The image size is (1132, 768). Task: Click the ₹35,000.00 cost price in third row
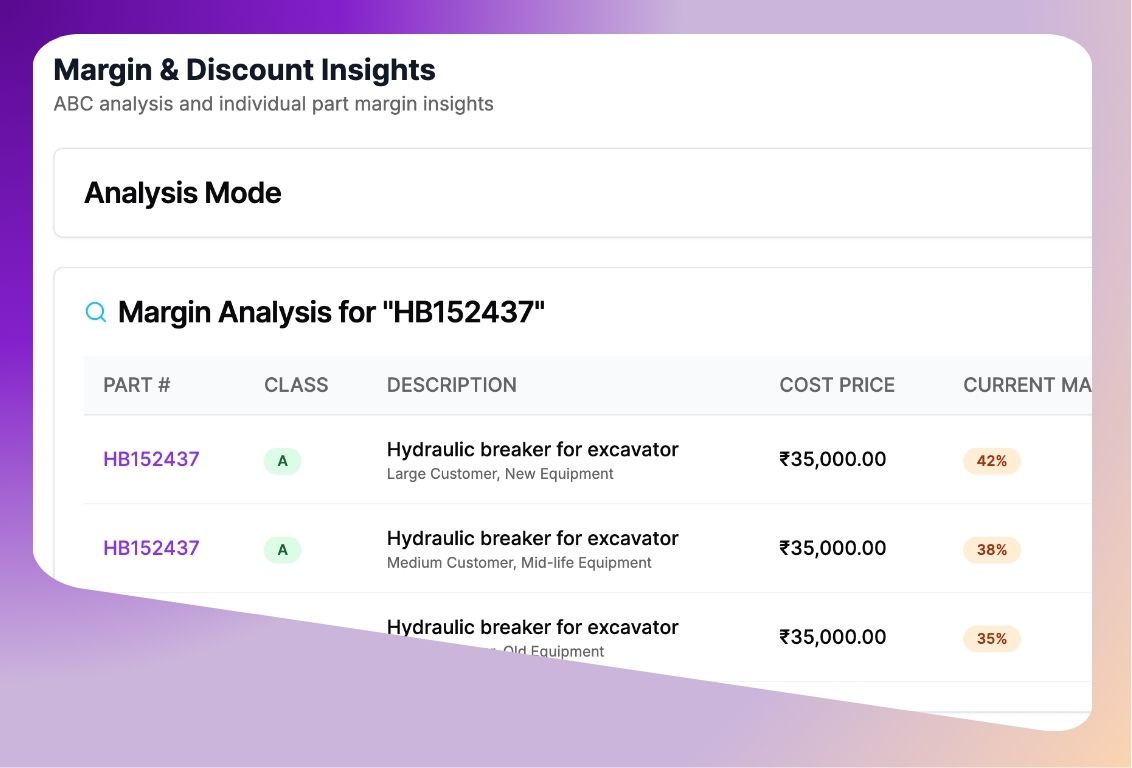pos(832,637)
